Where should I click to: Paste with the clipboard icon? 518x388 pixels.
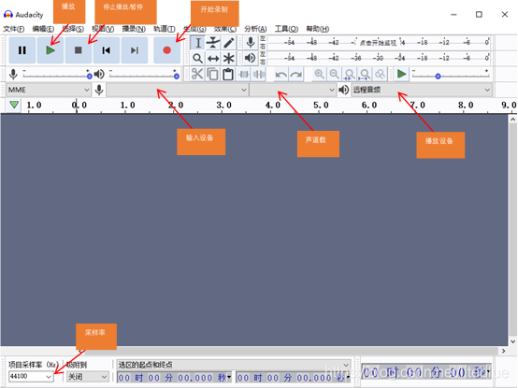pyautogui.click(x=228, y=74)
